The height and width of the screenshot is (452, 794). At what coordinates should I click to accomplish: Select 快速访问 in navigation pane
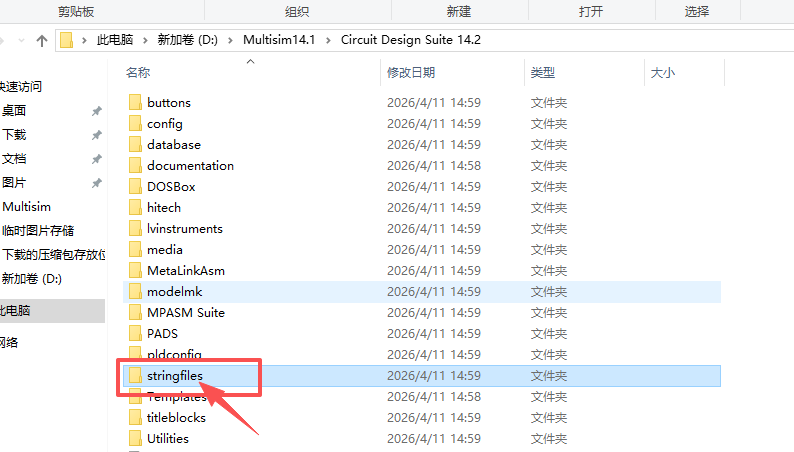[21, 87]
